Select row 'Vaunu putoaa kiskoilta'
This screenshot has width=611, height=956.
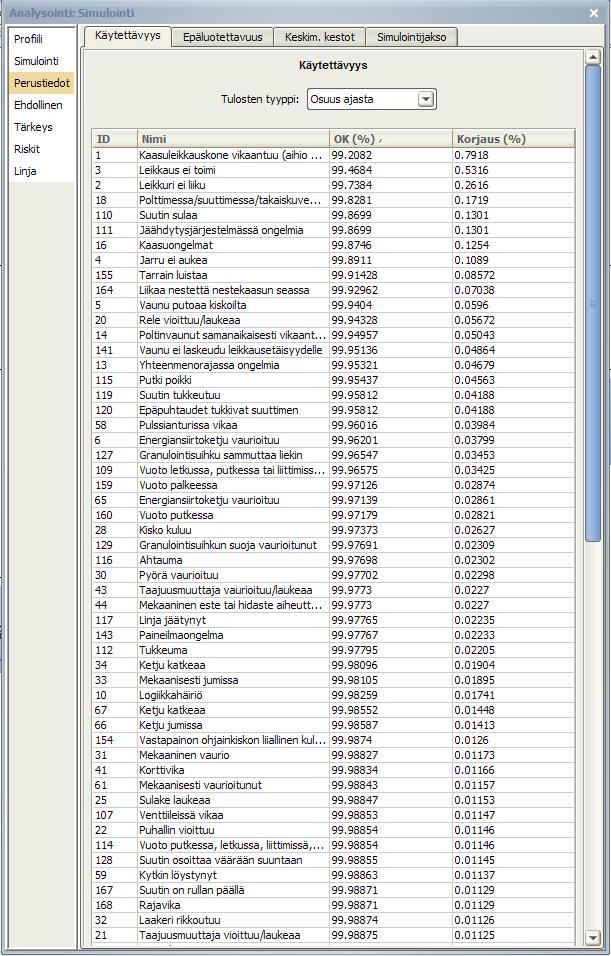tap(334, 305)
